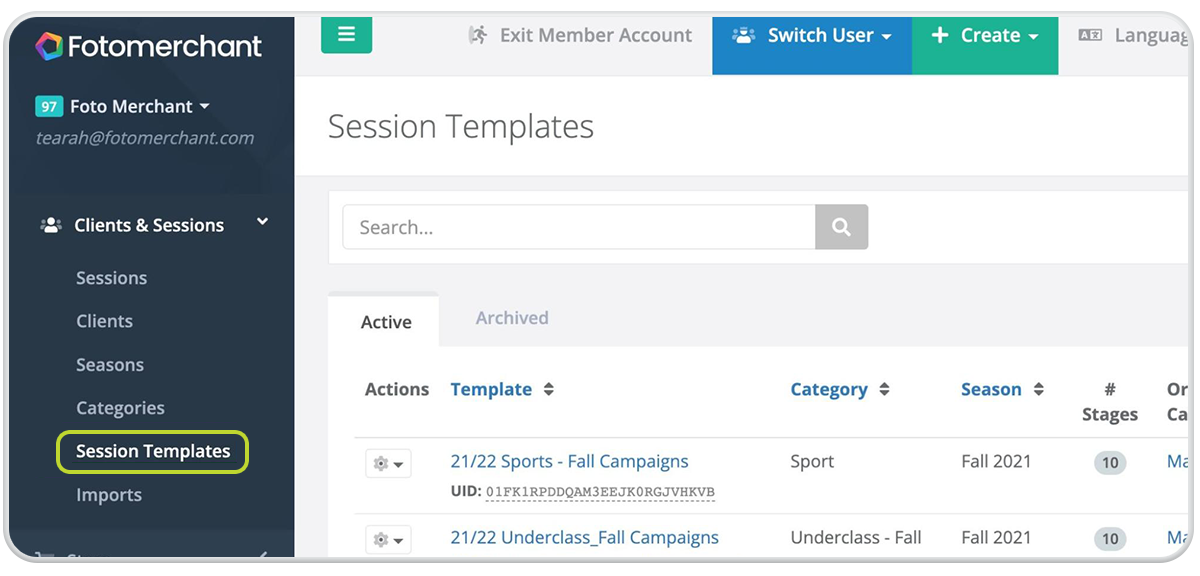Viewport: 1200px width, 576px height.
Task: Switch to the Archived tab
Action: pyautogui.click(x=512, y=318)
